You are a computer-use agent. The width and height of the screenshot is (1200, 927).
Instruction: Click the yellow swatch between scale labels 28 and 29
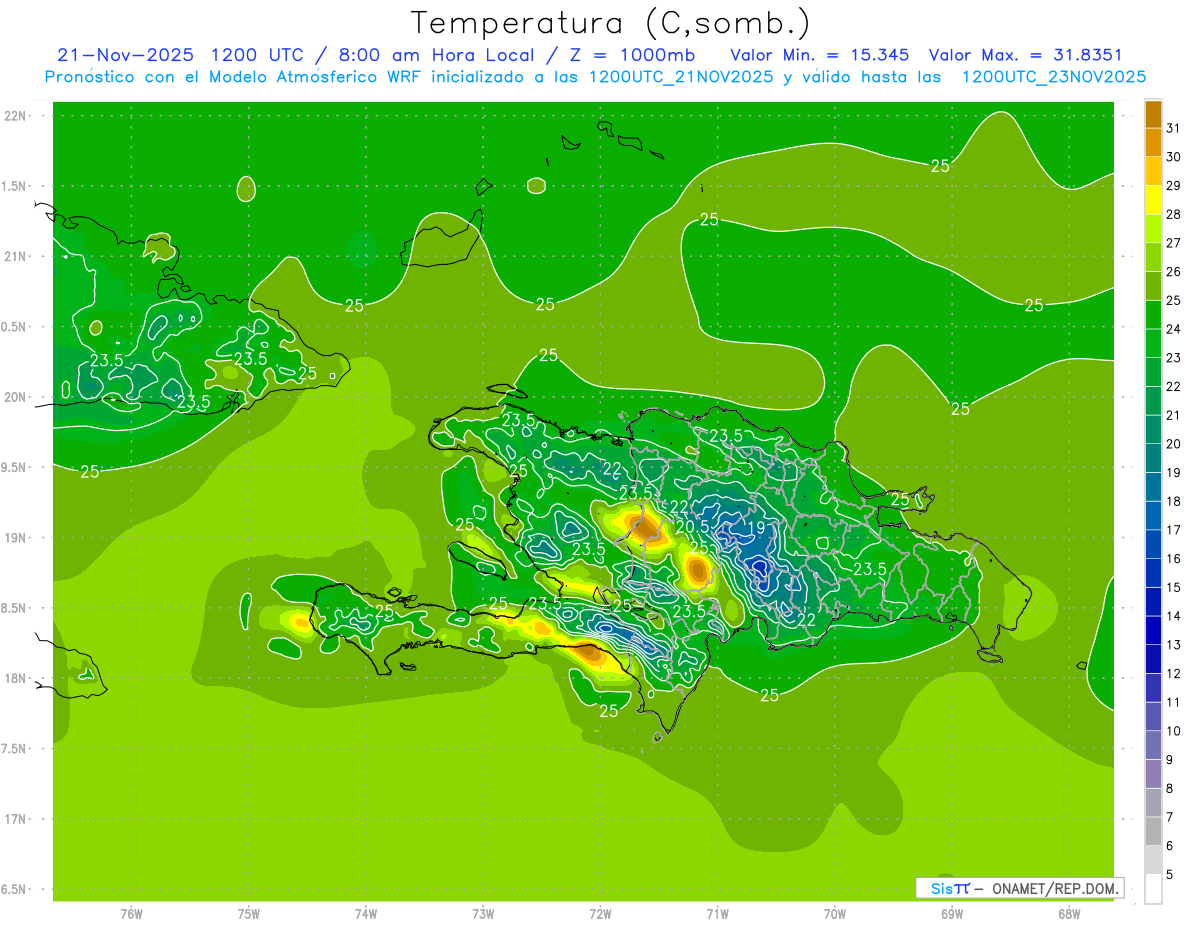point(1153,199)
